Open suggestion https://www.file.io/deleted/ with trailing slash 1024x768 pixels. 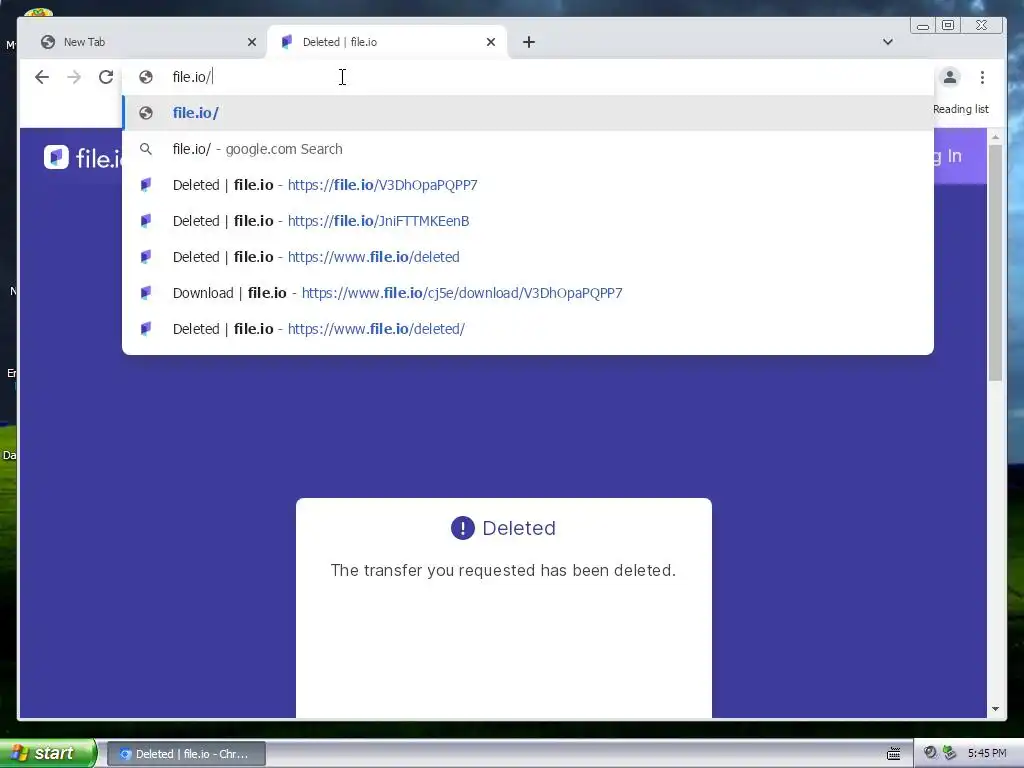pos(528,328)
